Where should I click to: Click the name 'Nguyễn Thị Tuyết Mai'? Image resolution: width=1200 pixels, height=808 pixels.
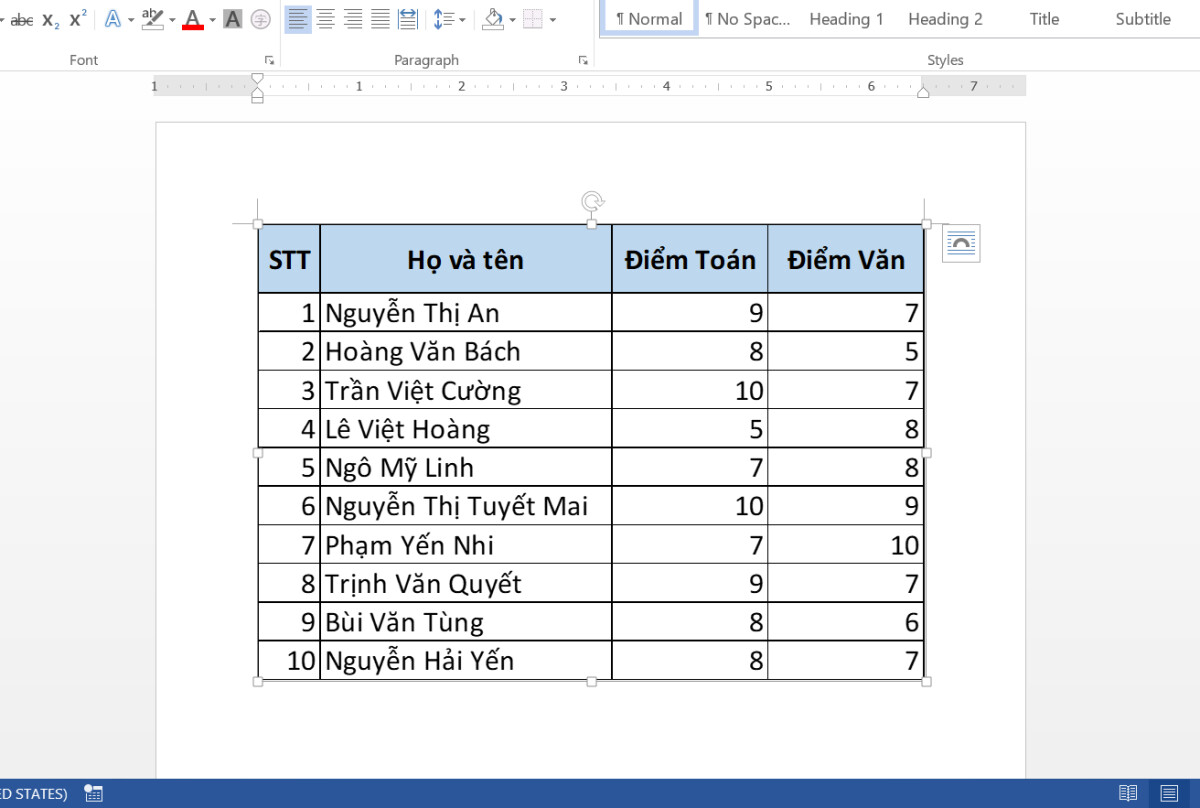click(x=457, y=507)
